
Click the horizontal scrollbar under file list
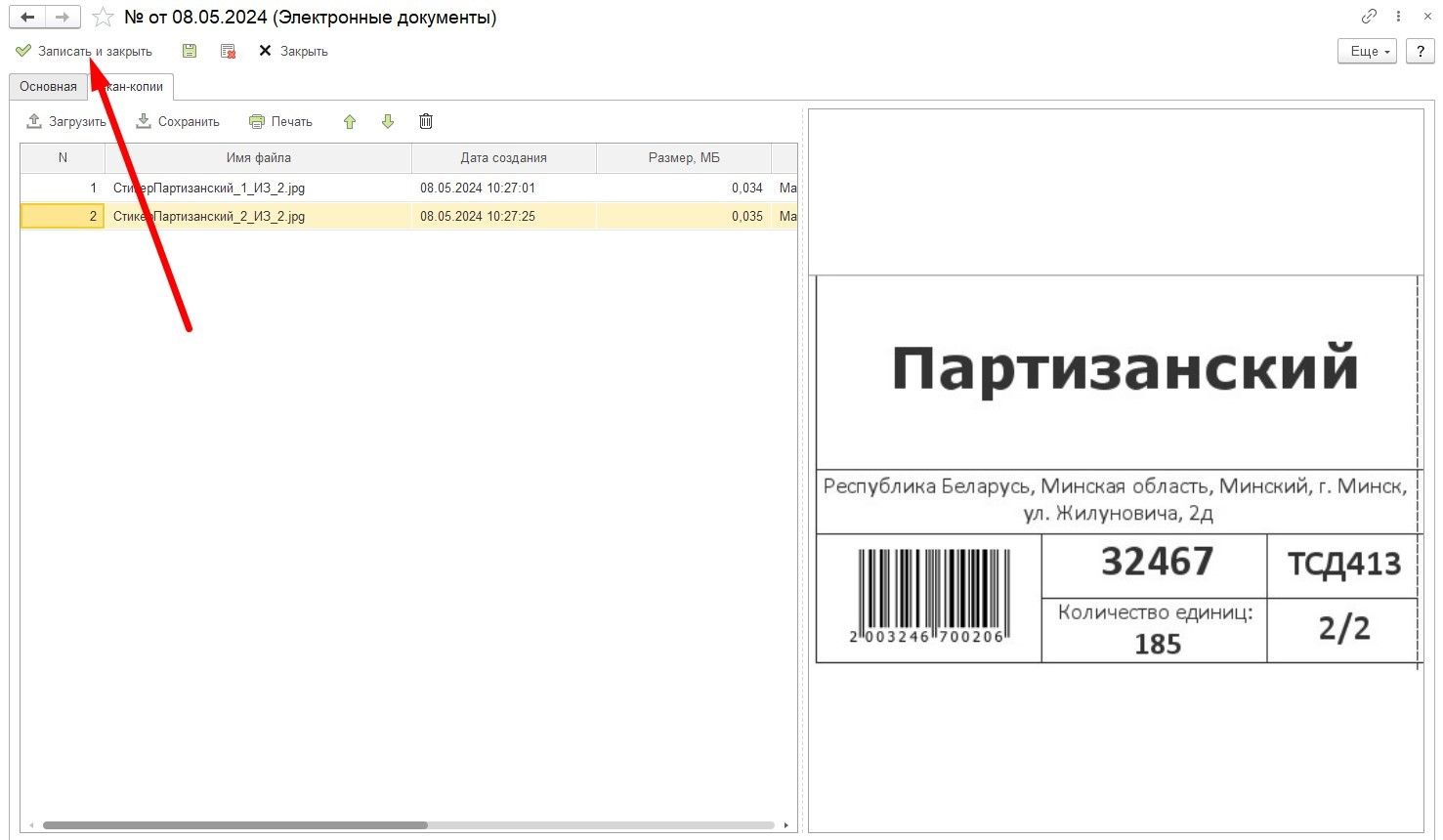coord(234,825)
